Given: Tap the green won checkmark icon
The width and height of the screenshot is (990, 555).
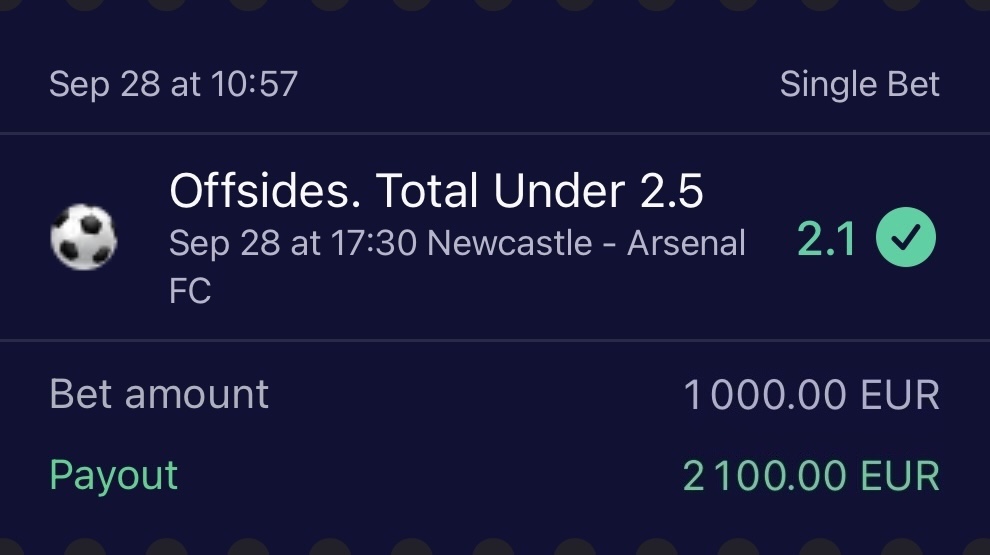Looking at the screenshot, I should pos(906,239).
